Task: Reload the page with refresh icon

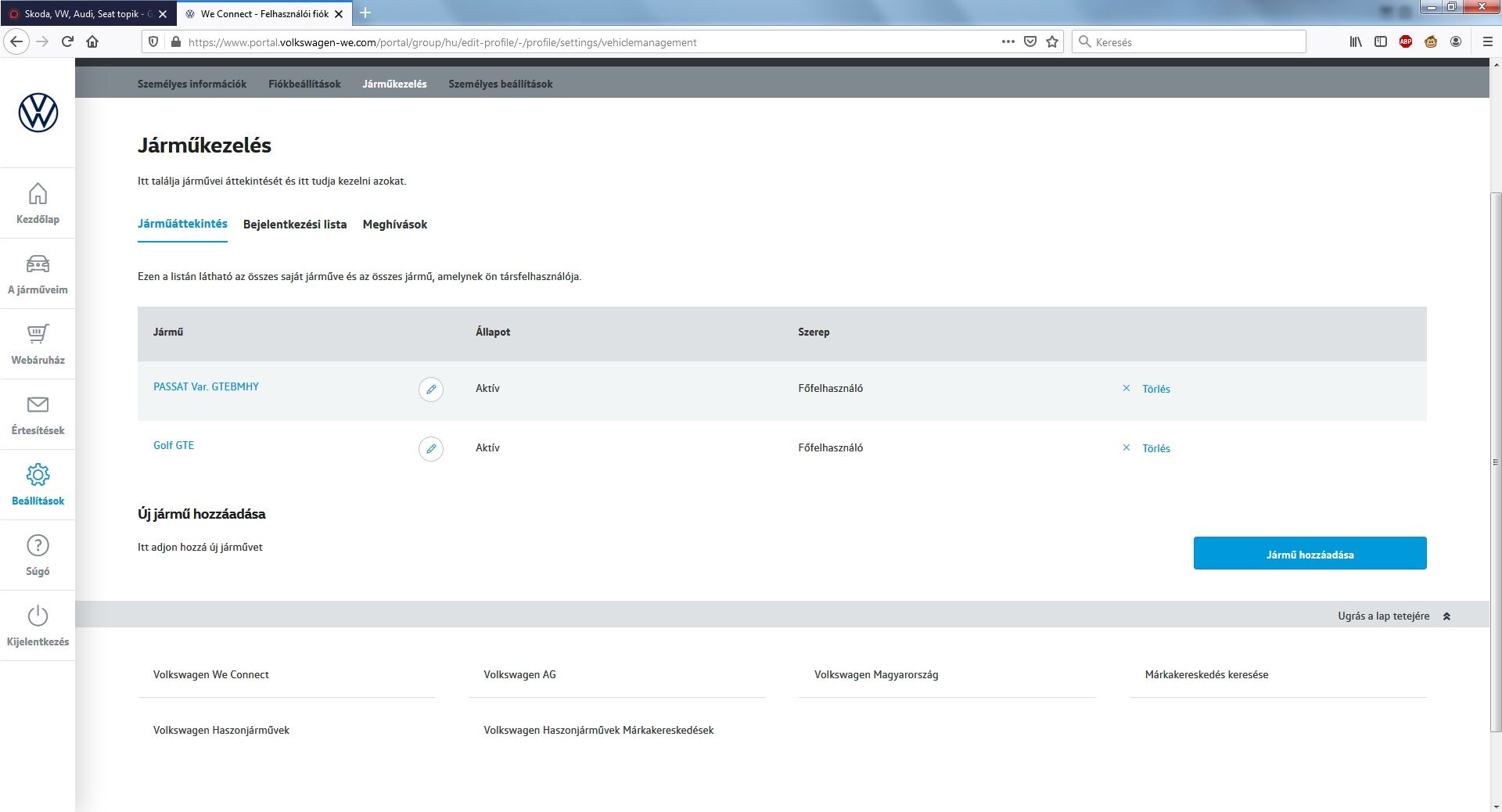Action: pos(67,41)
